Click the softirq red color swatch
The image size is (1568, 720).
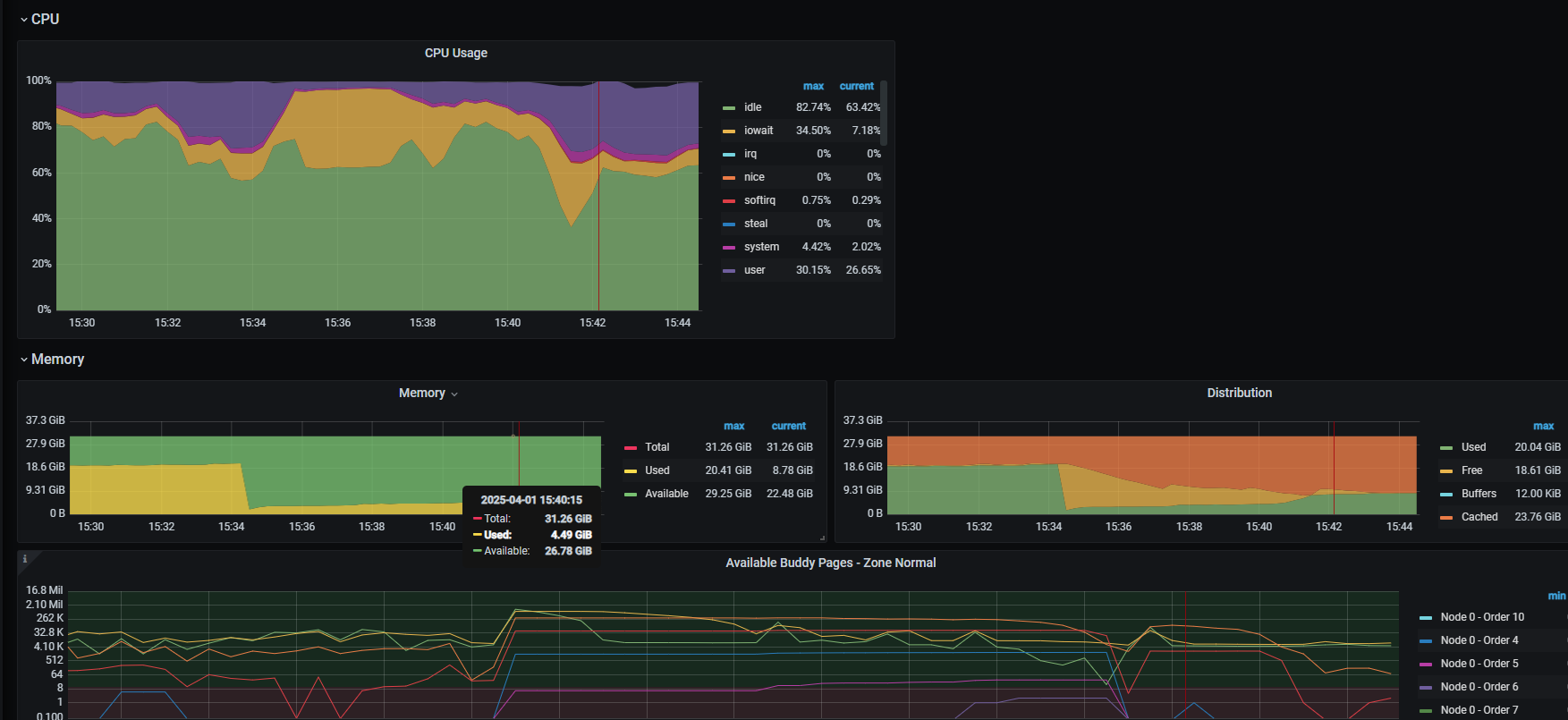point(729,201)
